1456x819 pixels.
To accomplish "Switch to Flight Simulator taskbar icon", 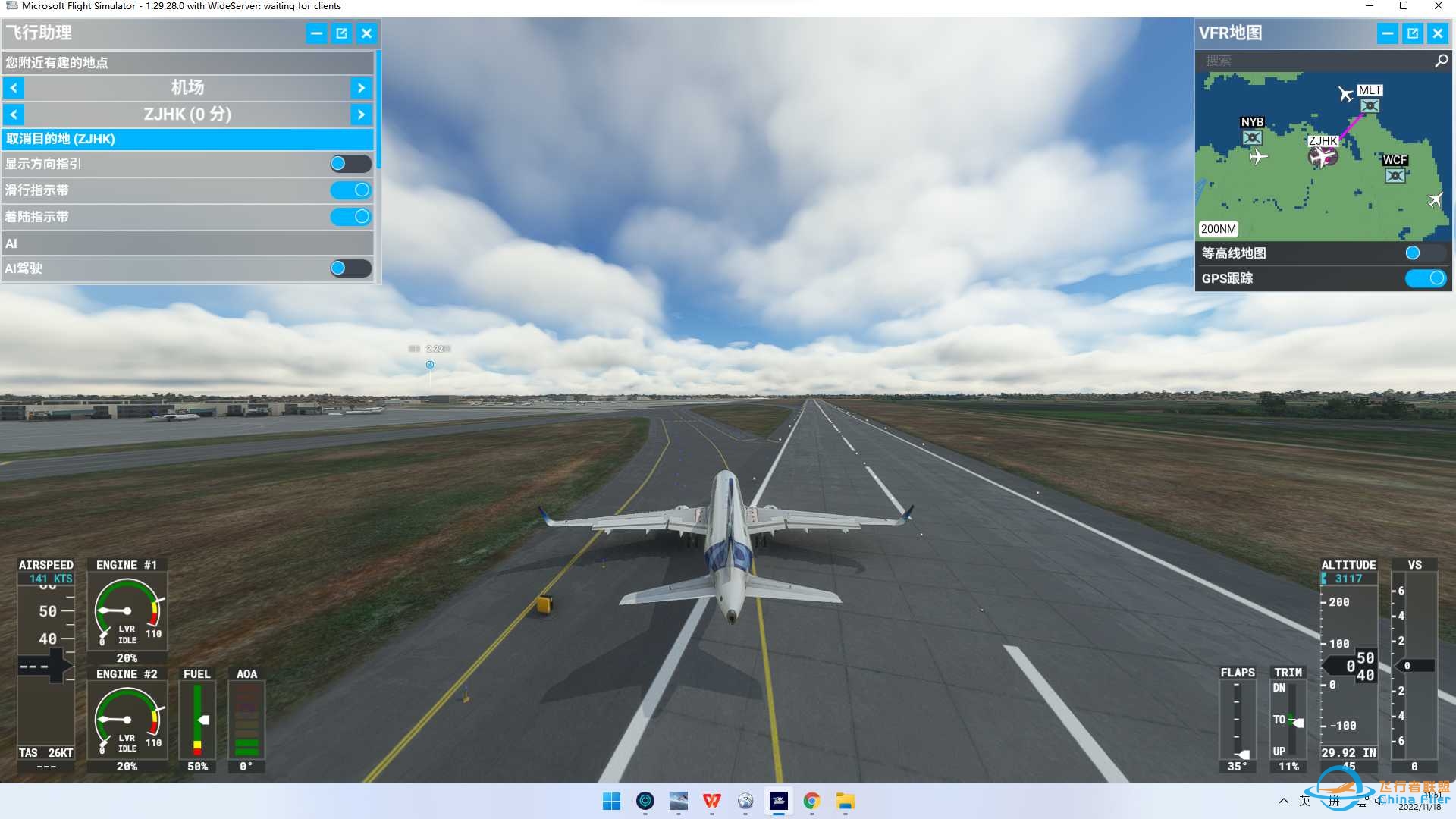I will coord(778,801).
